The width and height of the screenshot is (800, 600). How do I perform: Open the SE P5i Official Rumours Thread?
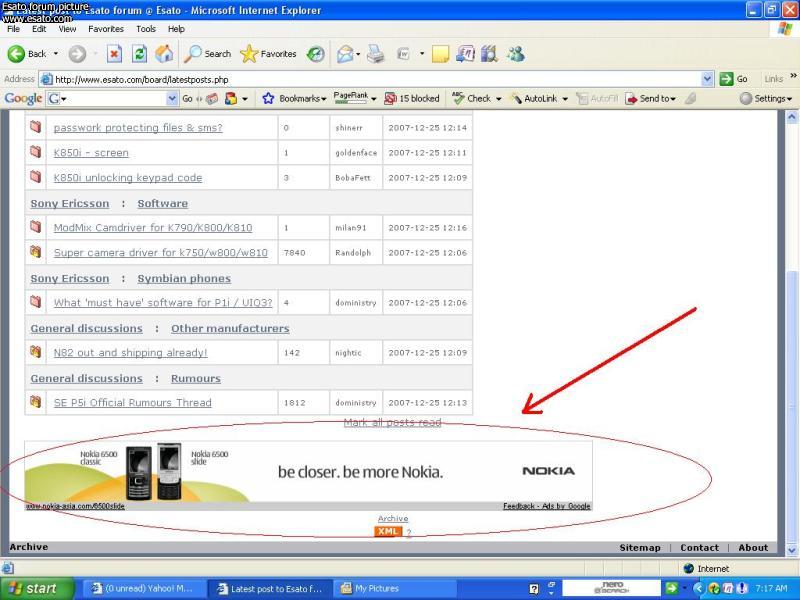pyautogui.click(x=133, y=403)
